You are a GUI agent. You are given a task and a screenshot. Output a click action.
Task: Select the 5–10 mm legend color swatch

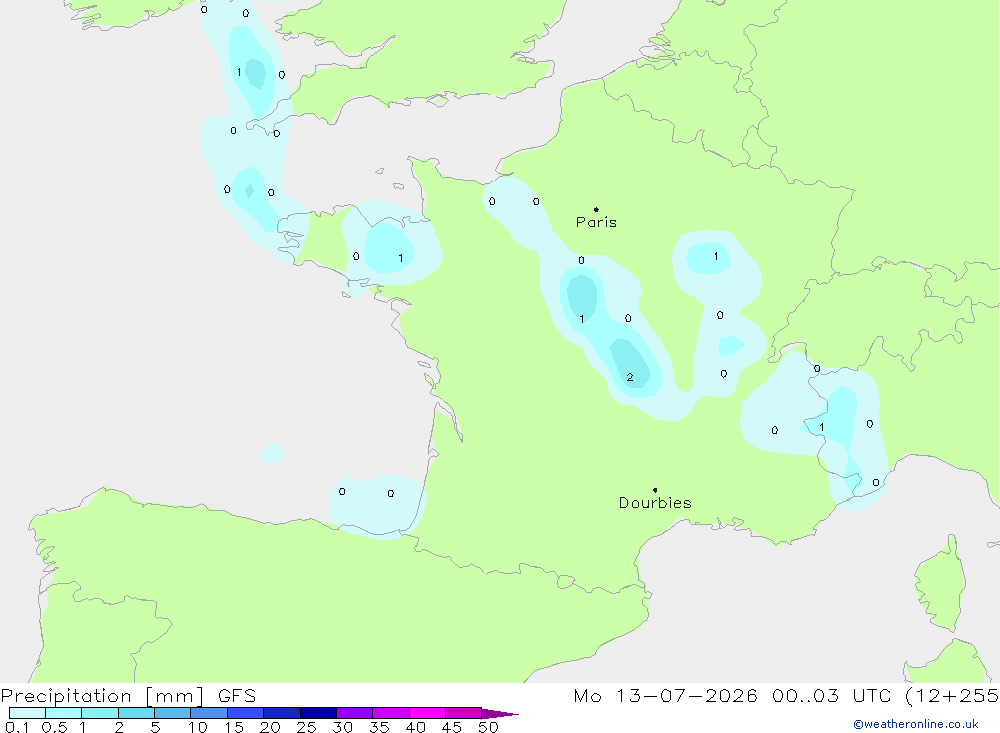[173, 713]
